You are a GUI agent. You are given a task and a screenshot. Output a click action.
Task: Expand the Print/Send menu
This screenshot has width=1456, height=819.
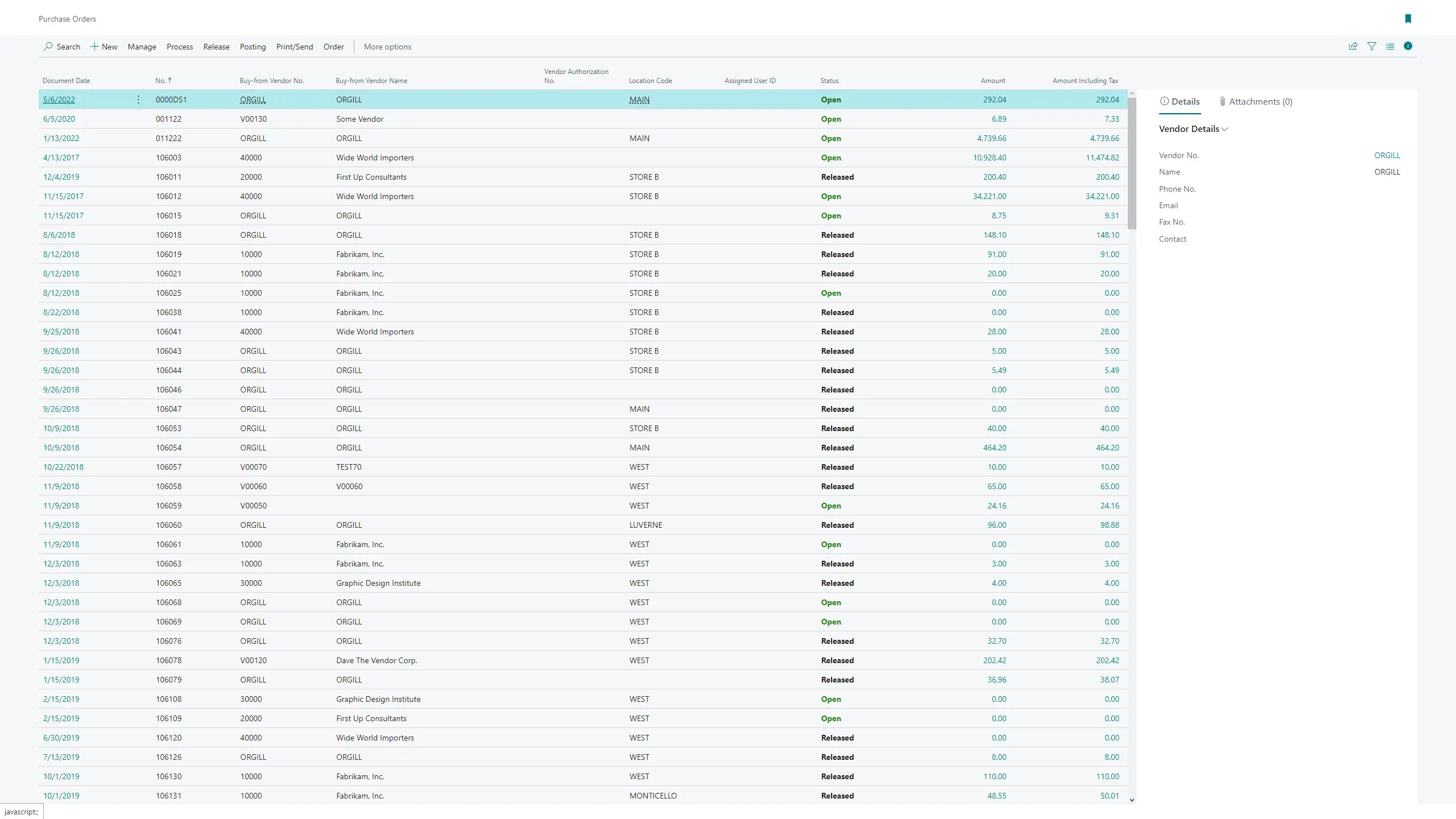[x=294, y=47]
